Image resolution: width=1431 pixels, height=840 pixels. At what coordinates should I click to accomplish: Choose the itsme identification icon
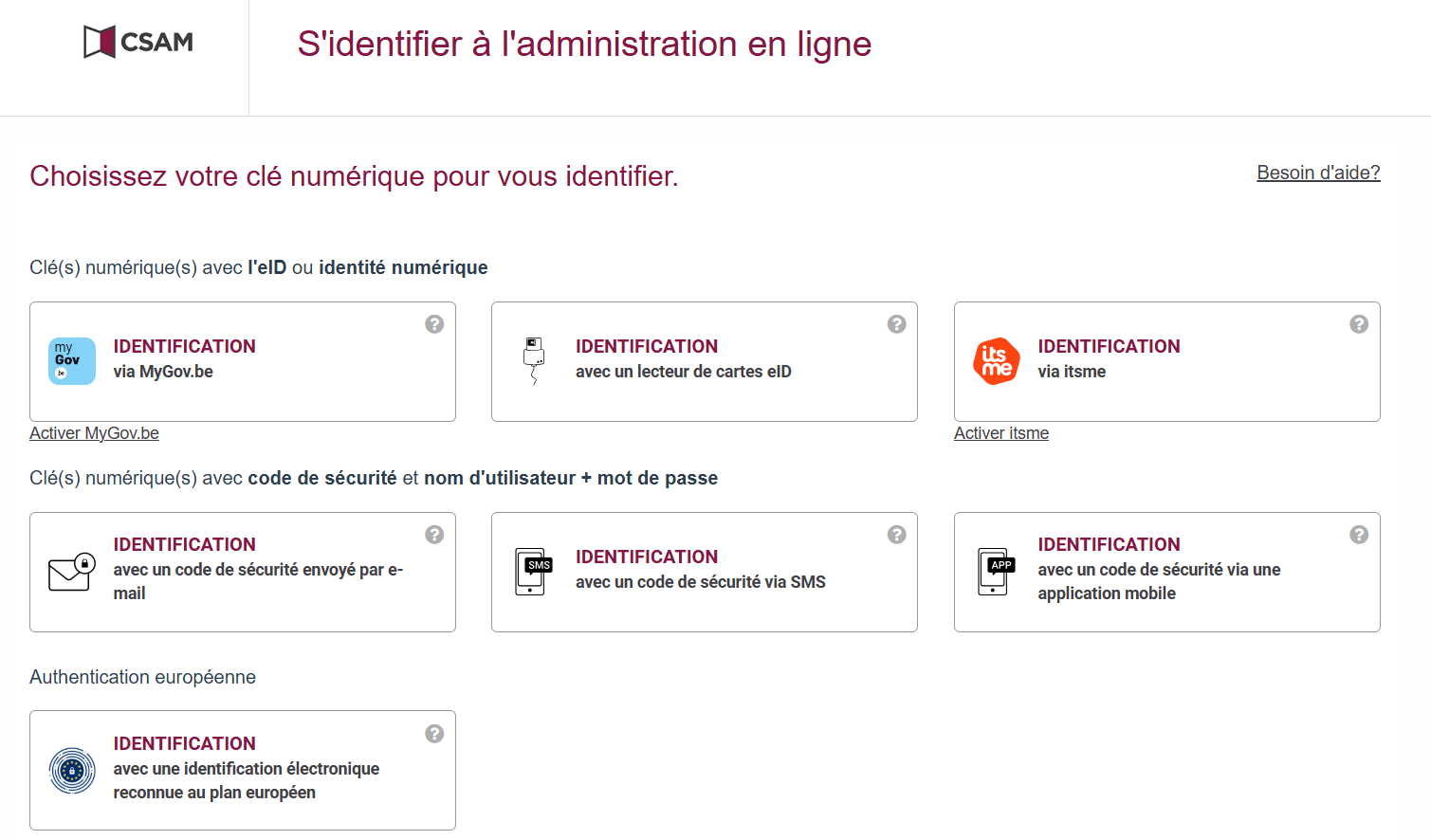[995, 360]
